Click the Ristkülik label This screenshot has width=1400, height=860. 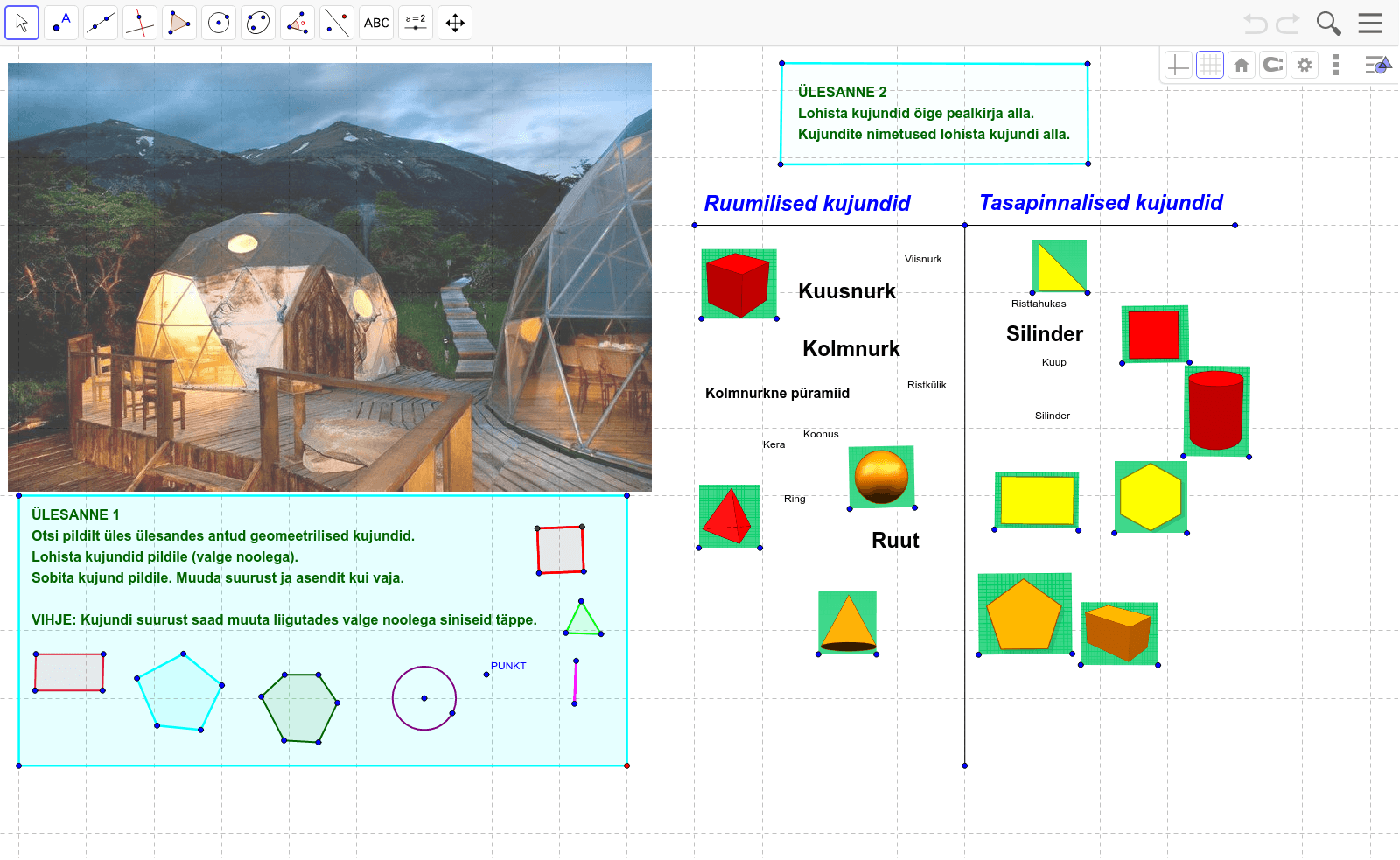pyautogui.click(x=927, y=385)
